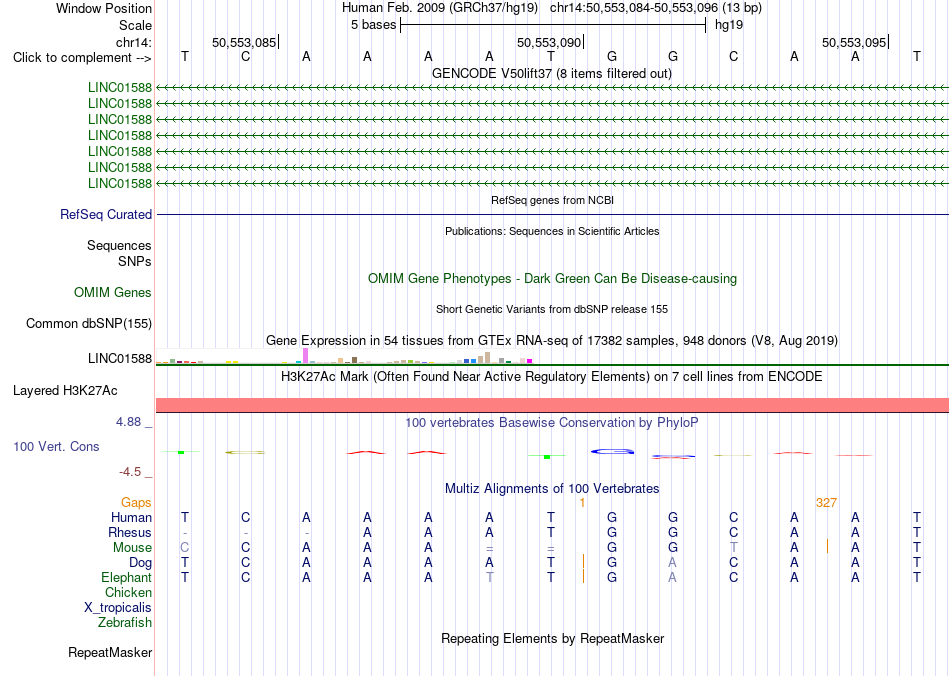
Task: Click the orange gap count 1
Action: pos(582,503)
